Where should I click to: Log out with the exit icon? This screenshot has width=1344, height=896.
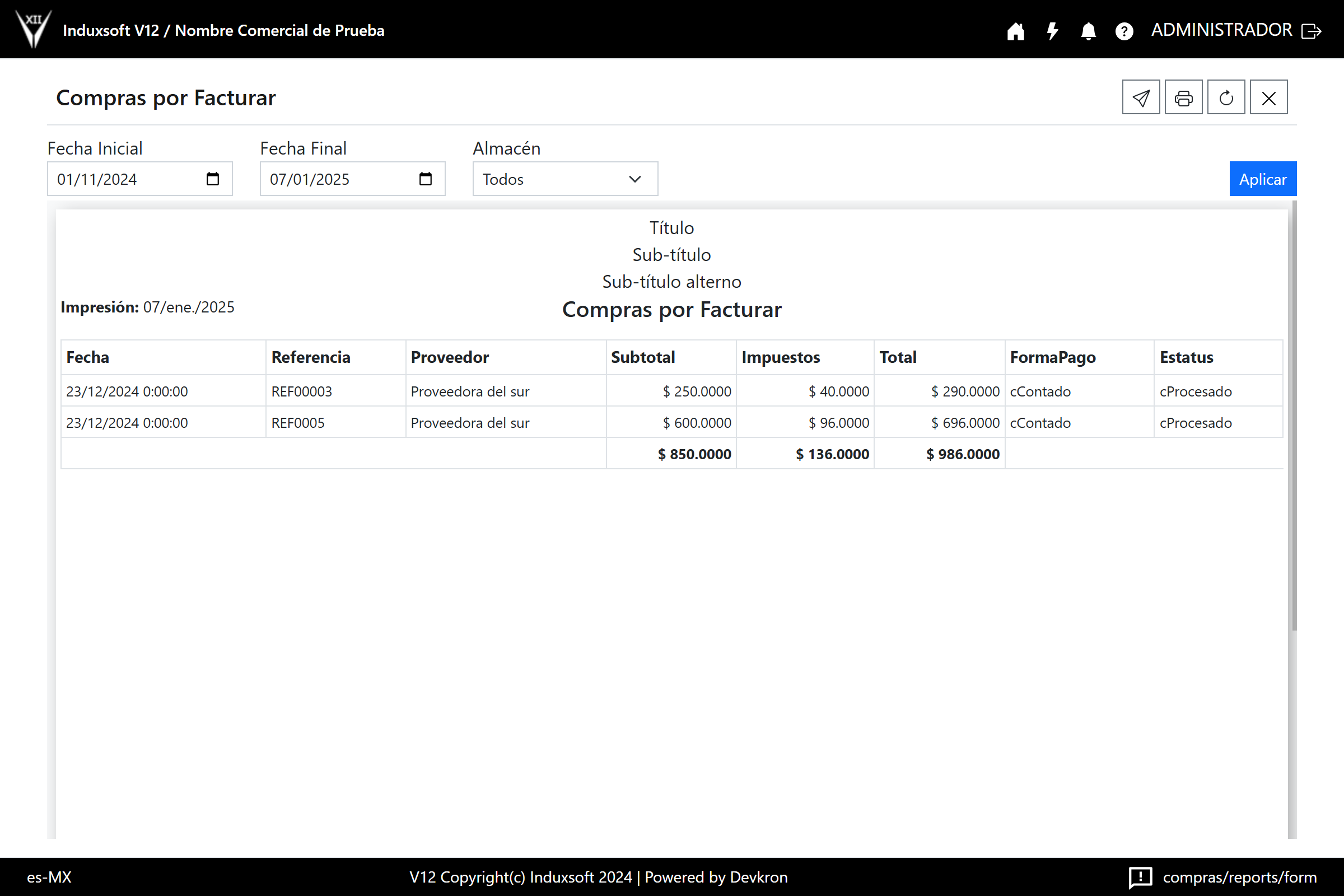click(x=1312, y=31)
